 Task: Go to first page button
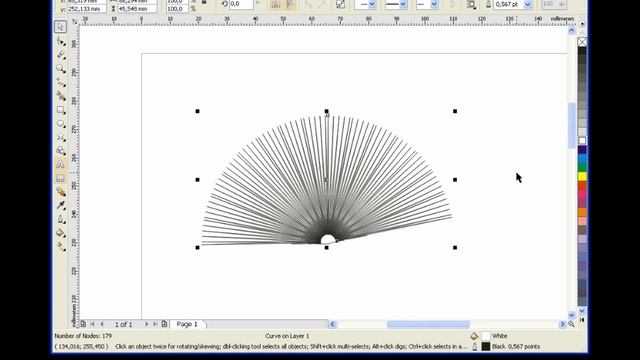[93, 324]
